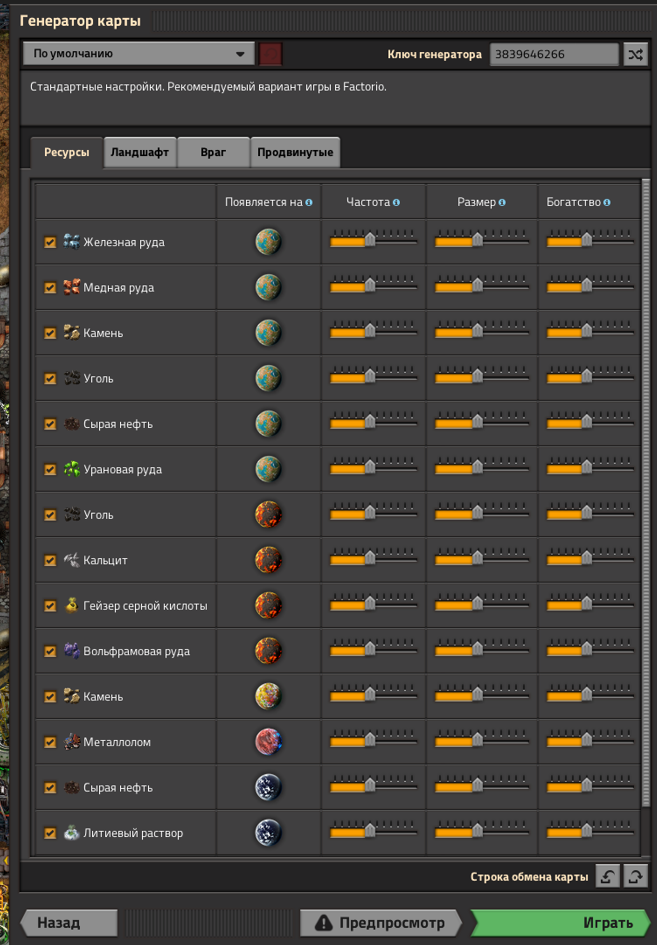657x945 pixels.
Task: Click the info icon next to Богатство
Action: pos(607,202)
